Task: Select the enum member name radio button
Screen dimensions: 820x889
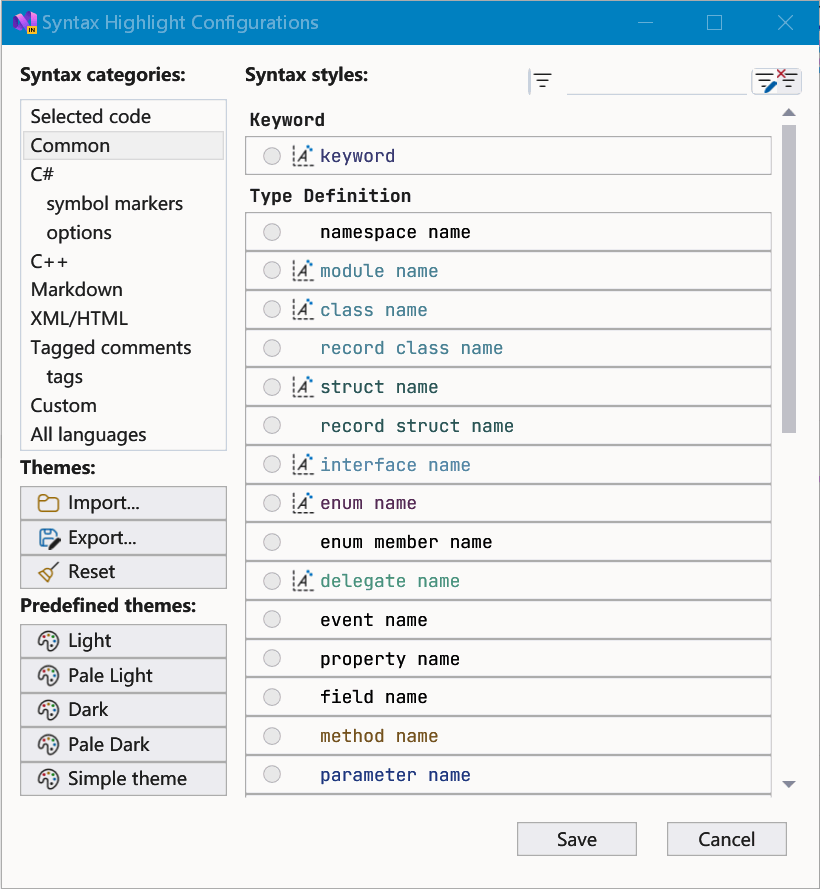Action: [272, 542]
